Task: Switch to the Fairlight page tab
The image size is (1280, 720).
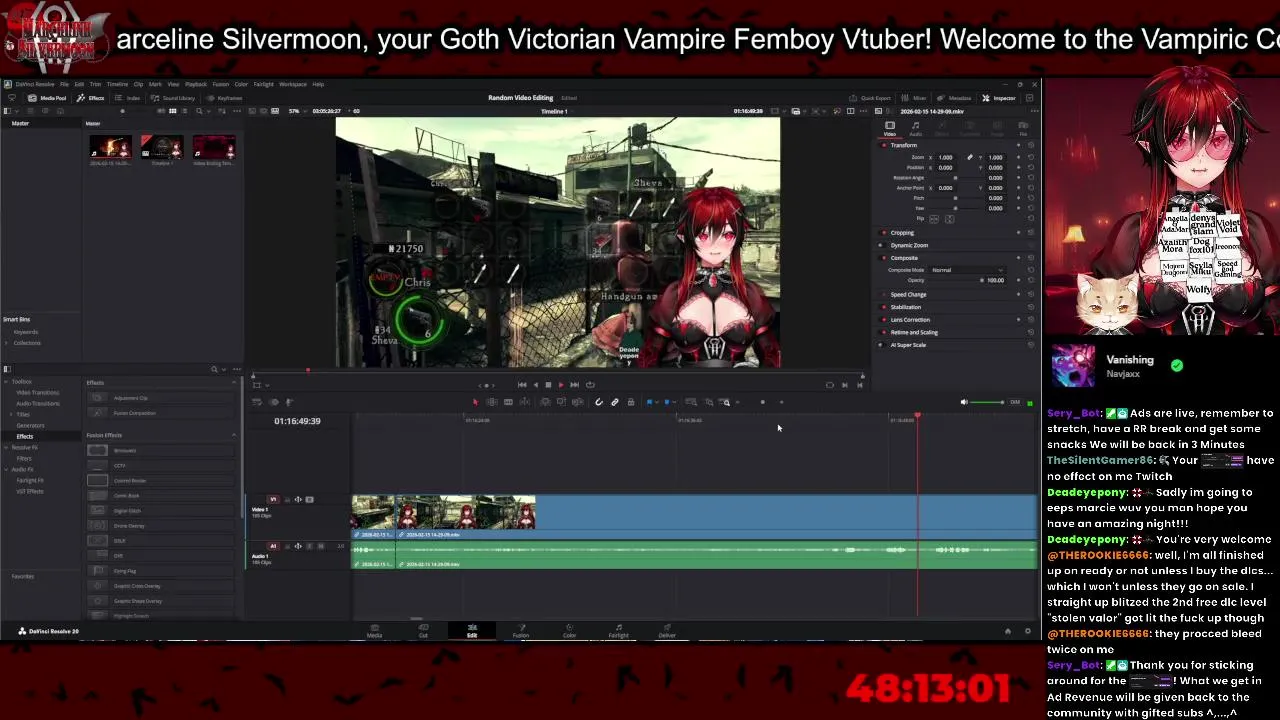Action: [x=618, y=631]
